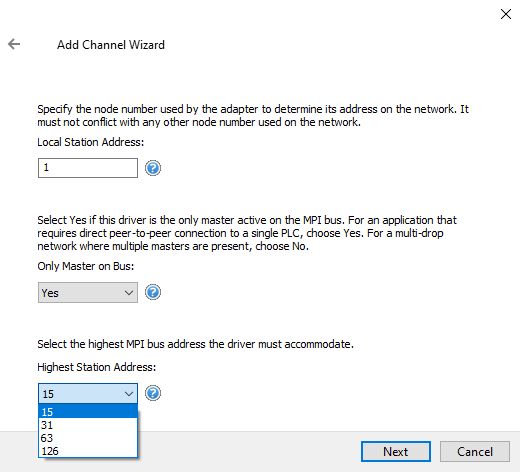Click into the Local Station Address field
Viewport: 520px width, 472px height.
88,168
